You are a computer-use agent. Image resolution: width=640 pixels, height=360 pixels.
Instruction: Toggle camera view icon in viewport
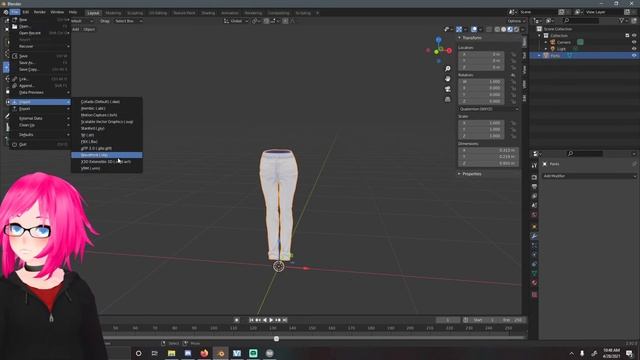tap(448, 89)
